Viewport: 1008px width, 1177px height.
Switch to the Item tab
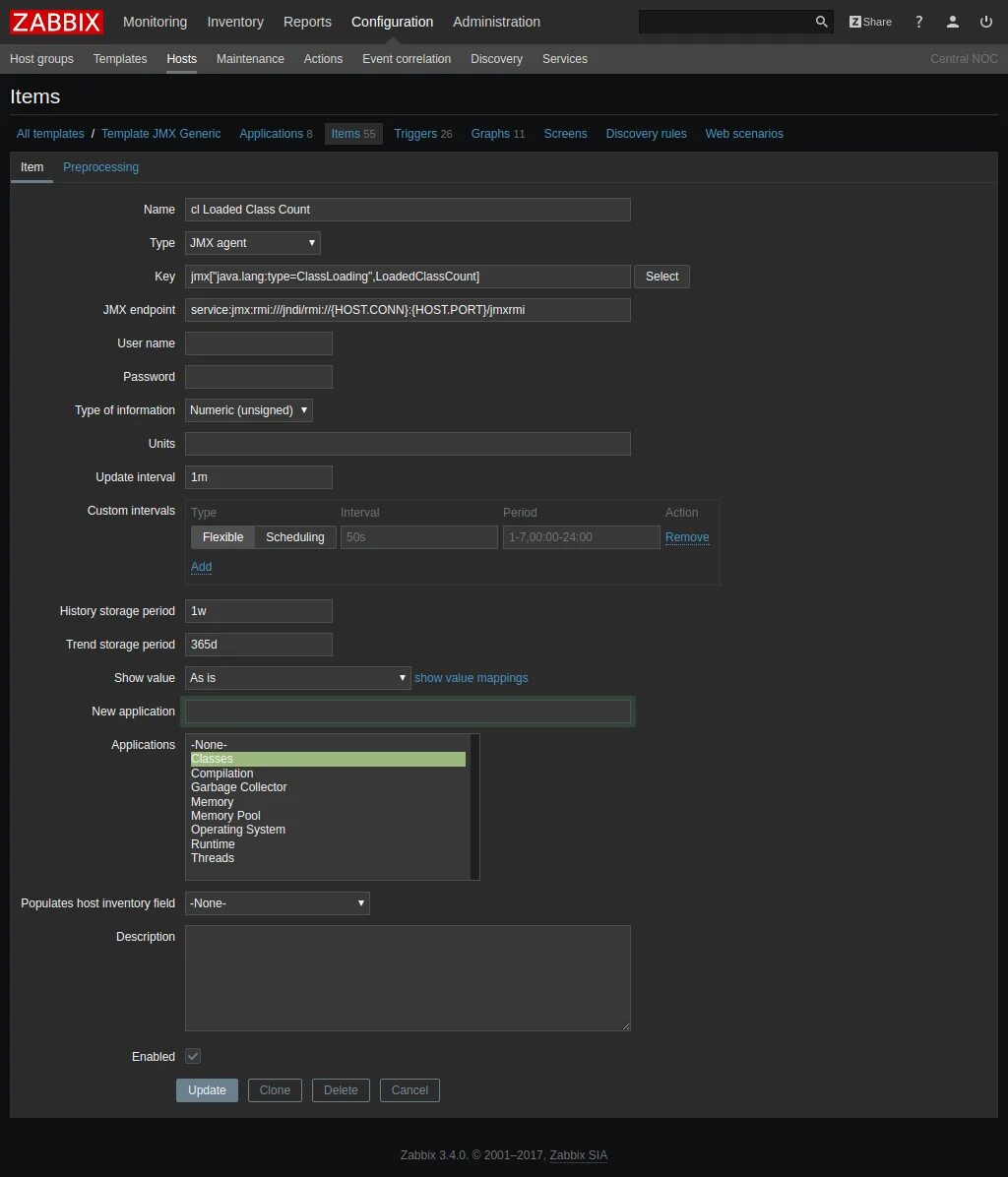pyautogui.click(x=31, y=166)
